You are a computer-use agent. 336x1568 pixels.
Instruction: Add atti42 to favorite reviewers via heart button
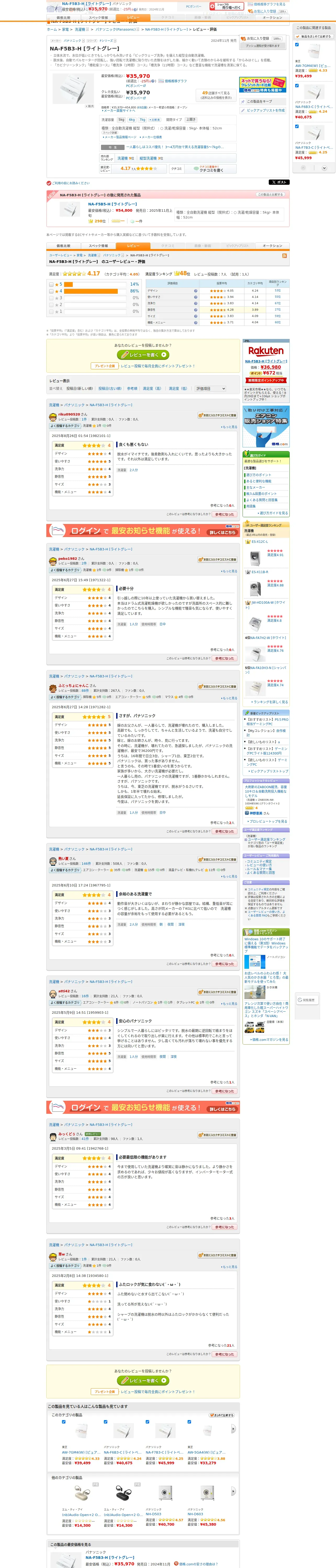point(217,992)
